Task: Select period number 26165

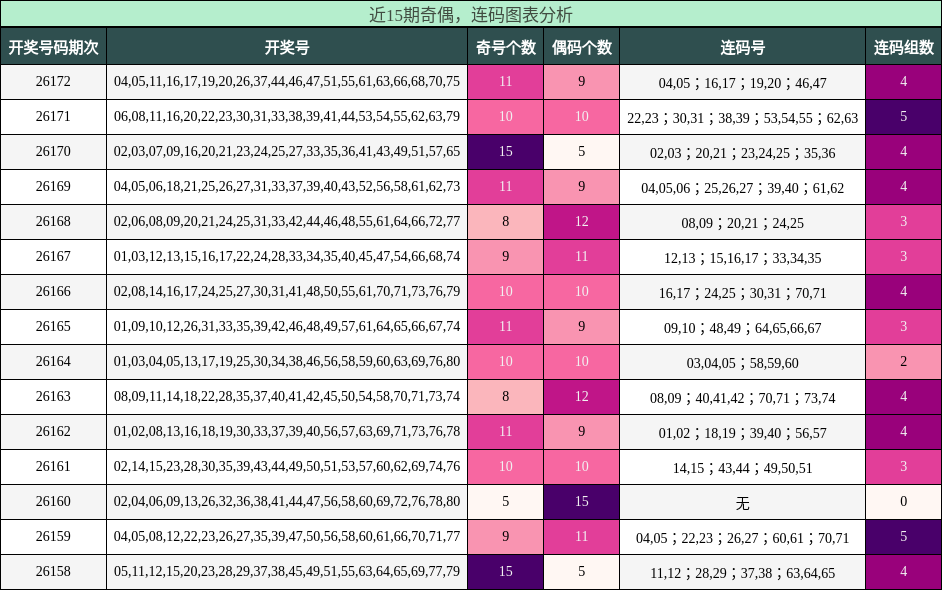Action: [53, 326]
